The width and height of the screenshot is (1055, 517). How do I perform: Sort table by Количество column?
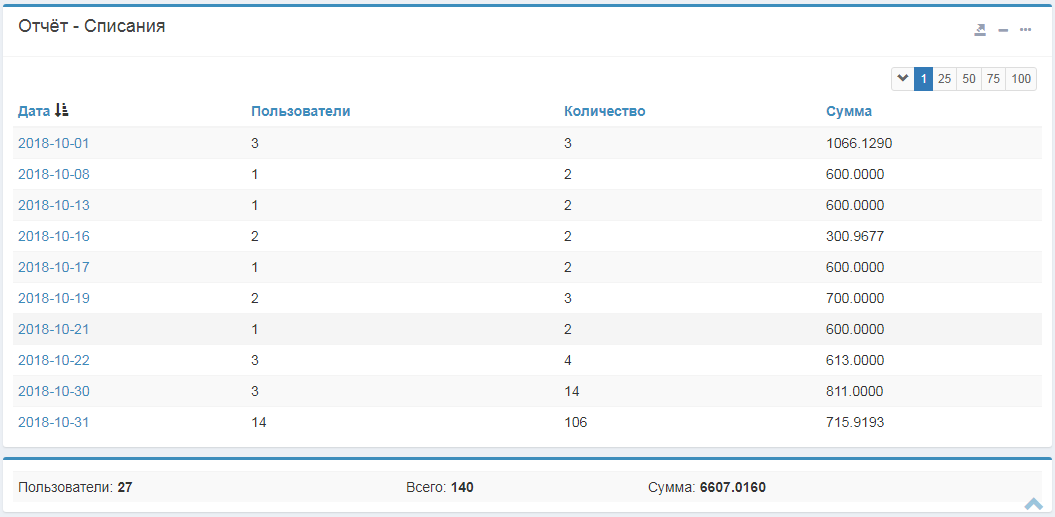(604, 111)
